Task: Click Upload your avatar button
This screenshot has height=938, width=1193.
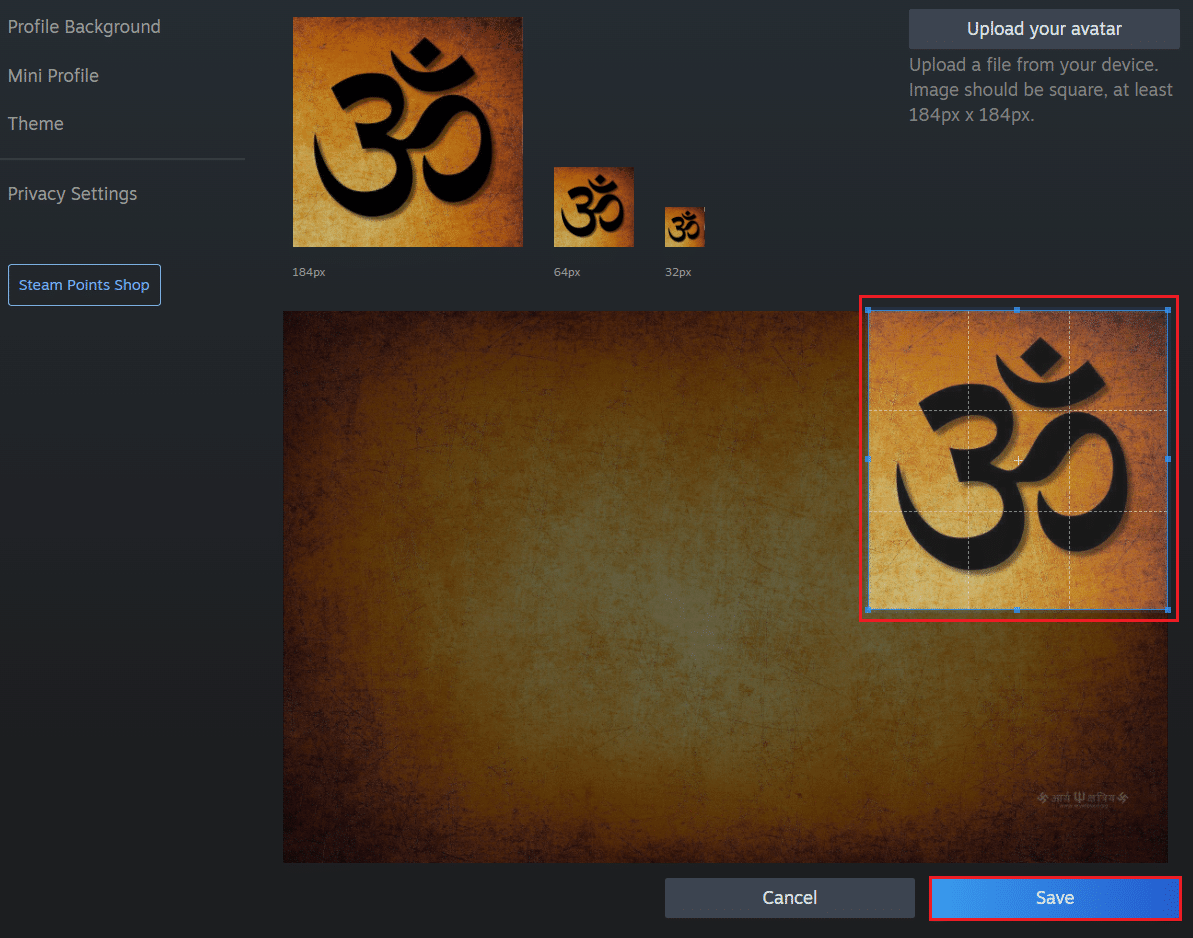Action: (1044, 29)
